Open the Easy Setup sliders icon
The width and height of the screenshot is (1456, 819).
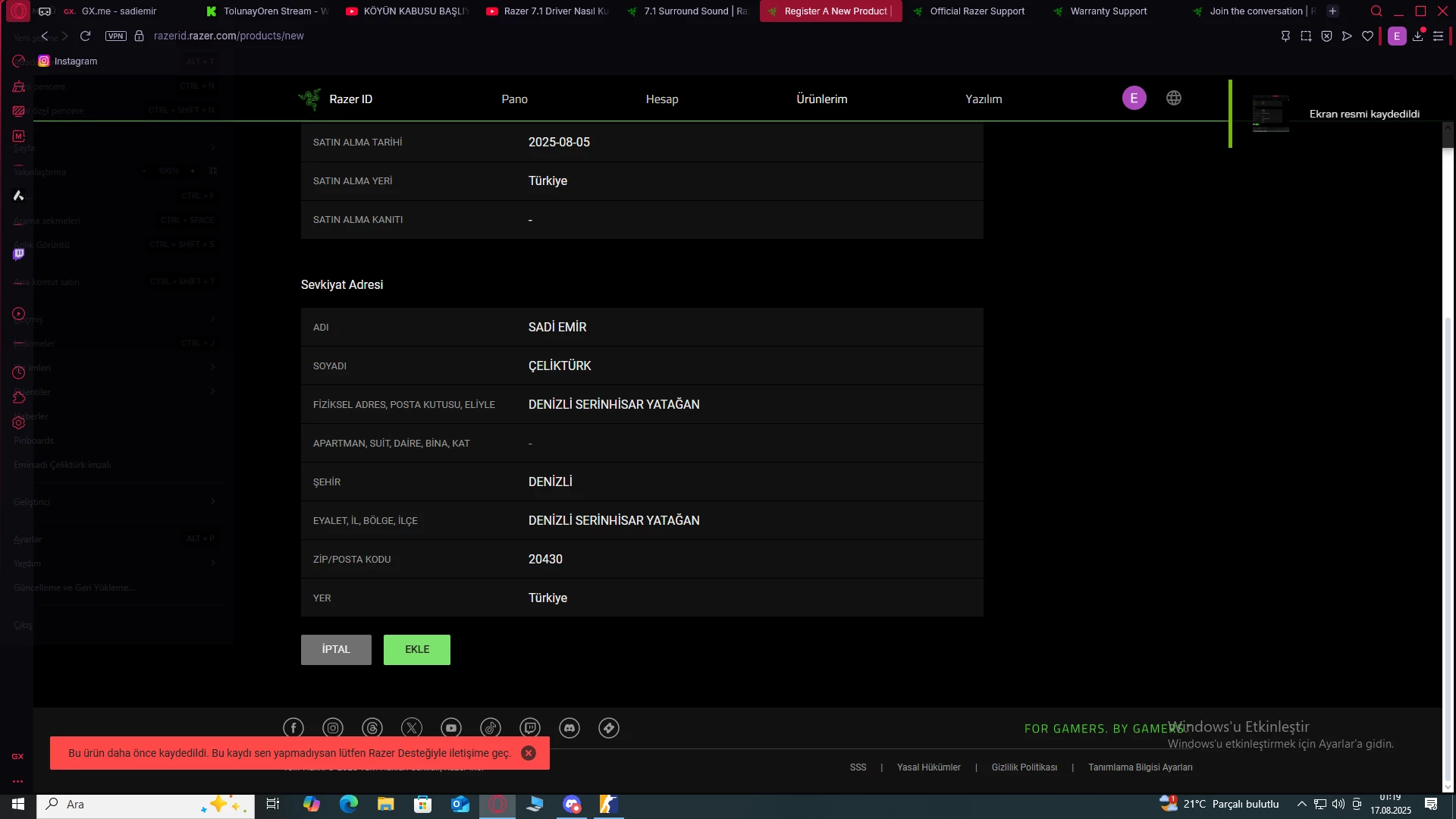(x=1438, y=36)
